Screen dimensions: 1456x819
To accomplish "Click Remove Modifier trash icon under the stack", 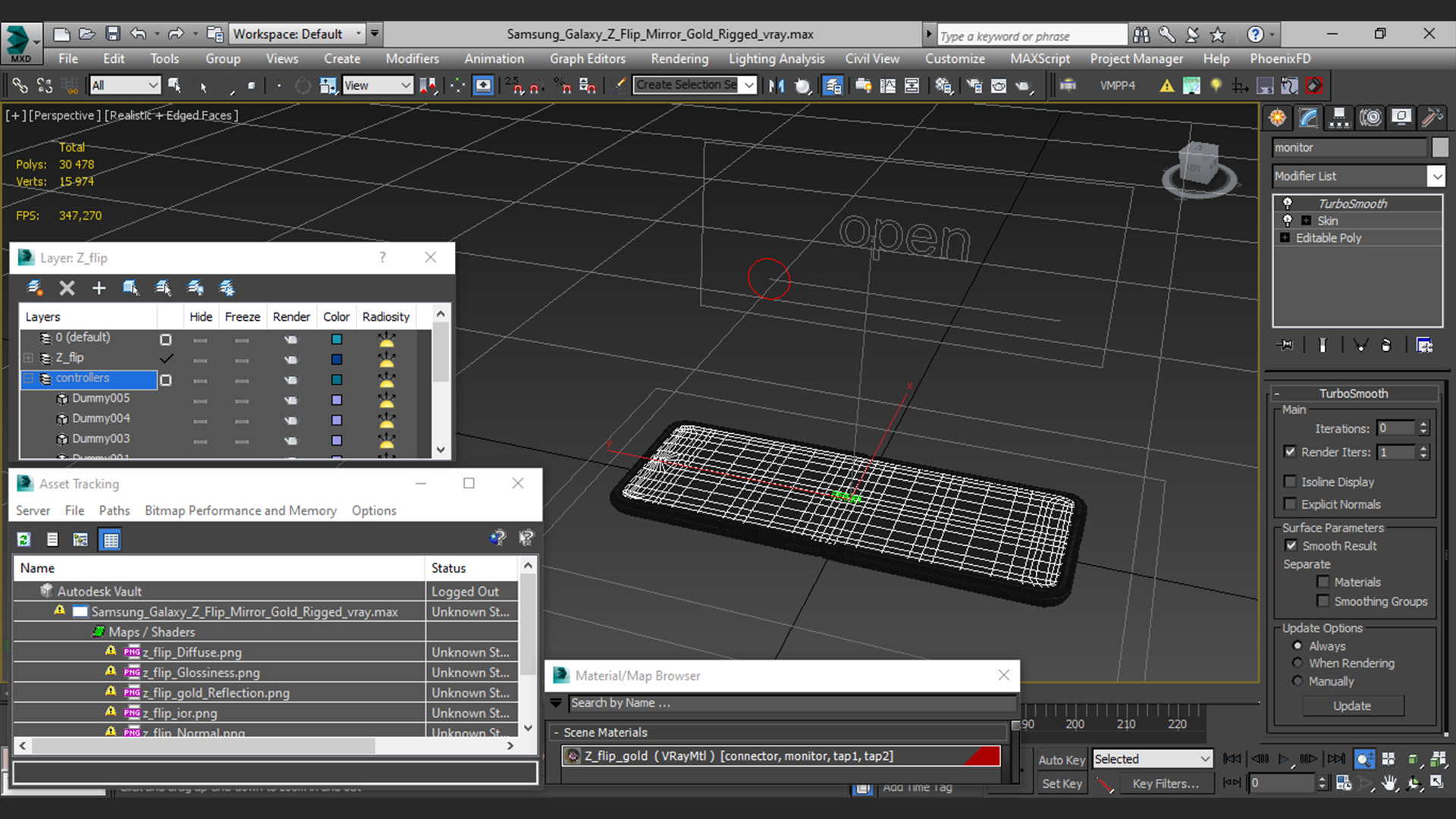I will [1386, 345].
